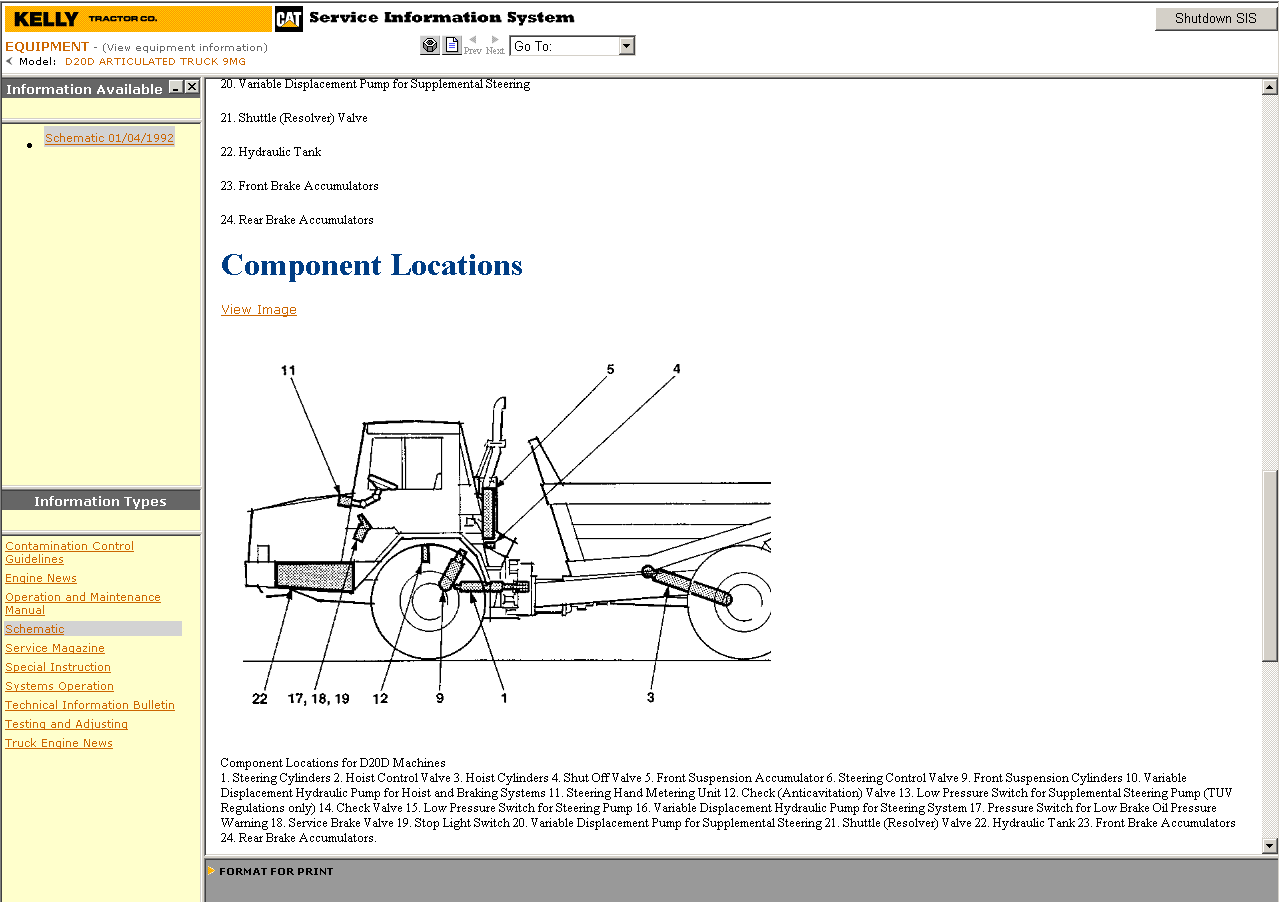Click the Information Types panel header
The height and width of the screenshot is (902, 1280).
100,501
